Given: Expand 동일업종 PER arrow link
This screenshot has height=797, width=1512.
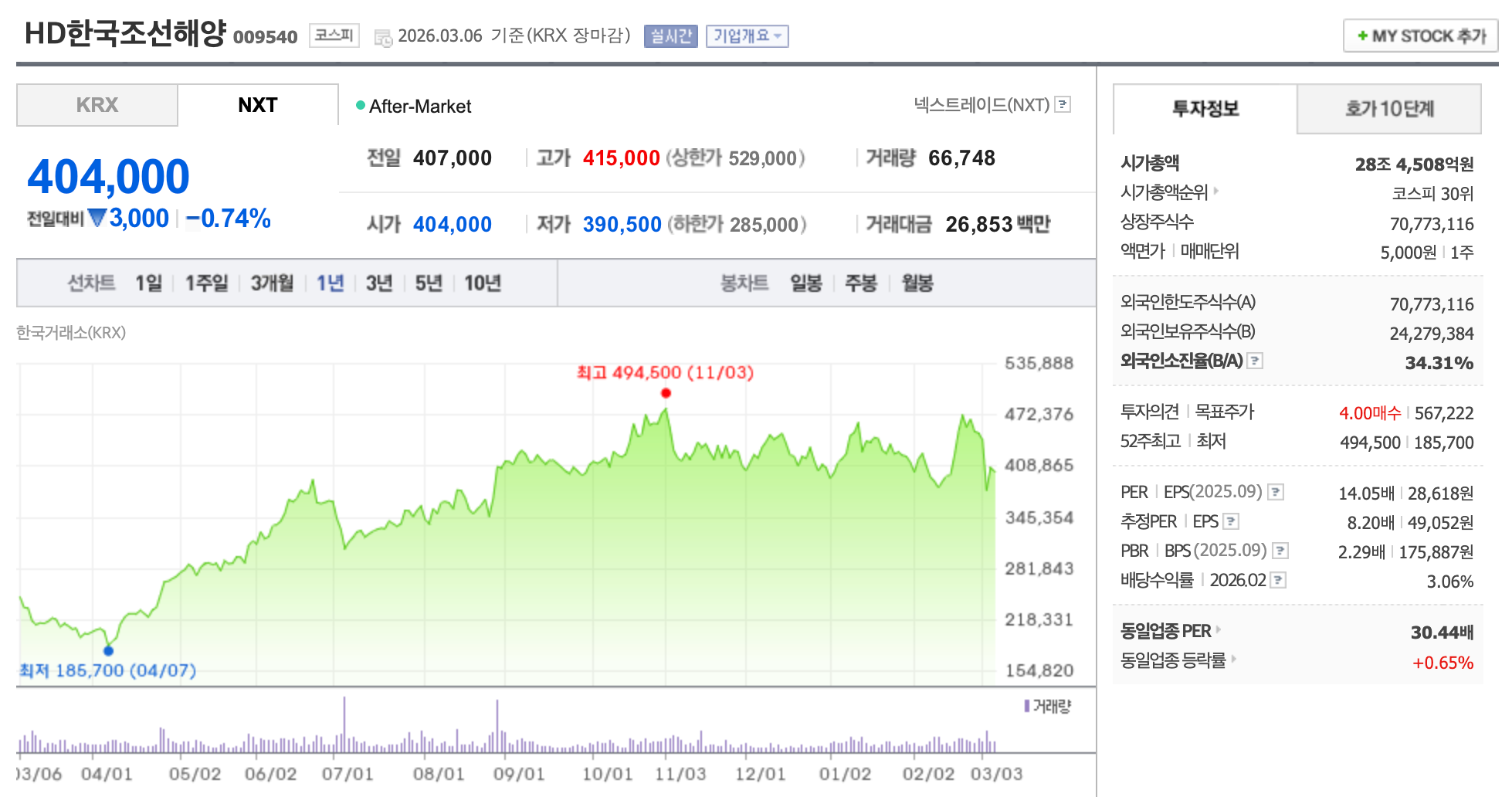Looking at the screenshot, I should 1219,630.
